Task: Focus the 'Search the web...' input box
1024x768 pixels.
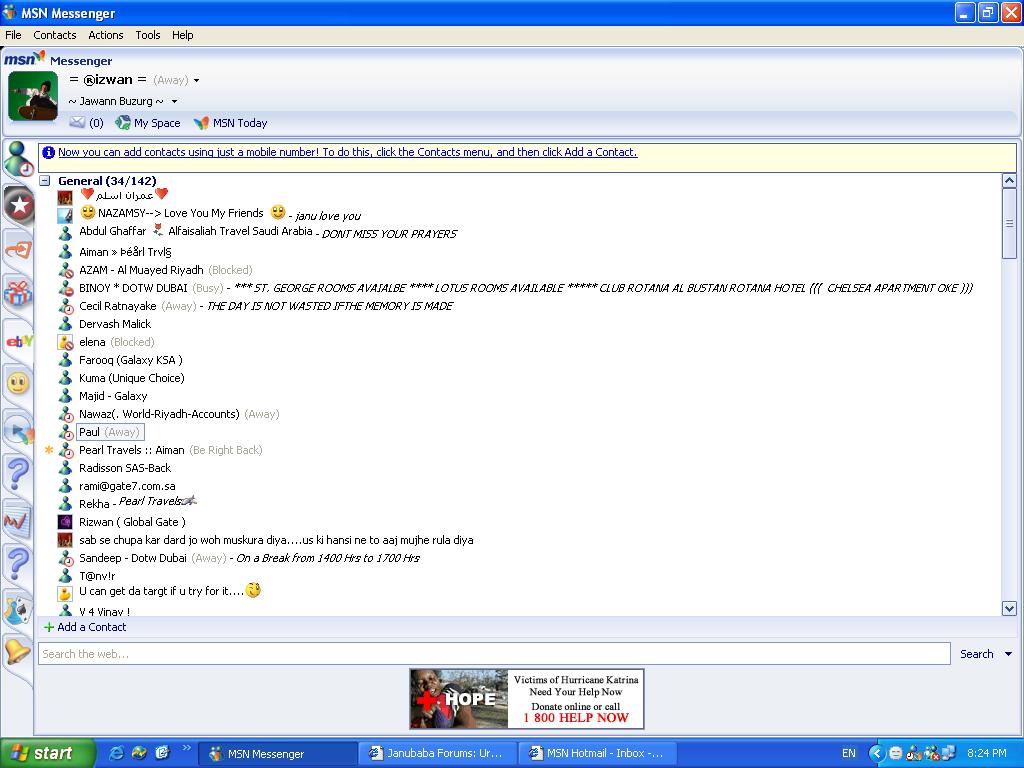Action: pyautogui.click(x=494, y=654)
